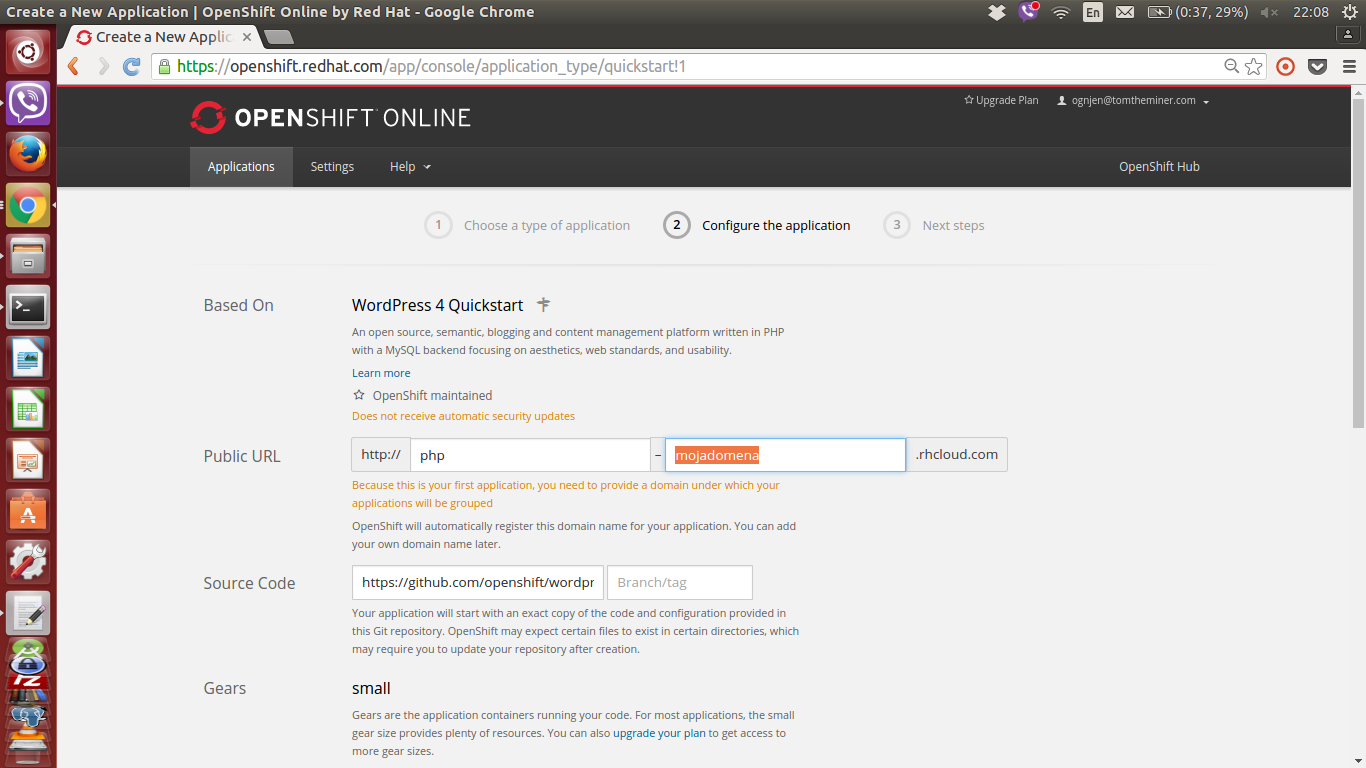Launch LibreOffice Writer from dock
This screenshot has height=768, width=1366.
coord(28,358)
